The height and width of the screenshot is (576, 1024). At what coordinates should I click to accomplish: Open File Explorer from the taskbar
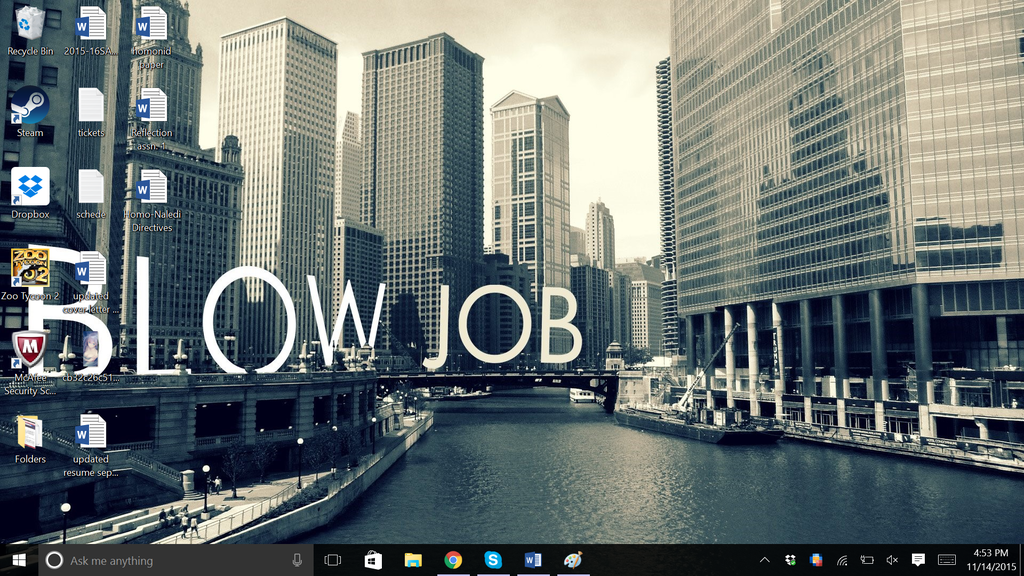click(412, 560)
